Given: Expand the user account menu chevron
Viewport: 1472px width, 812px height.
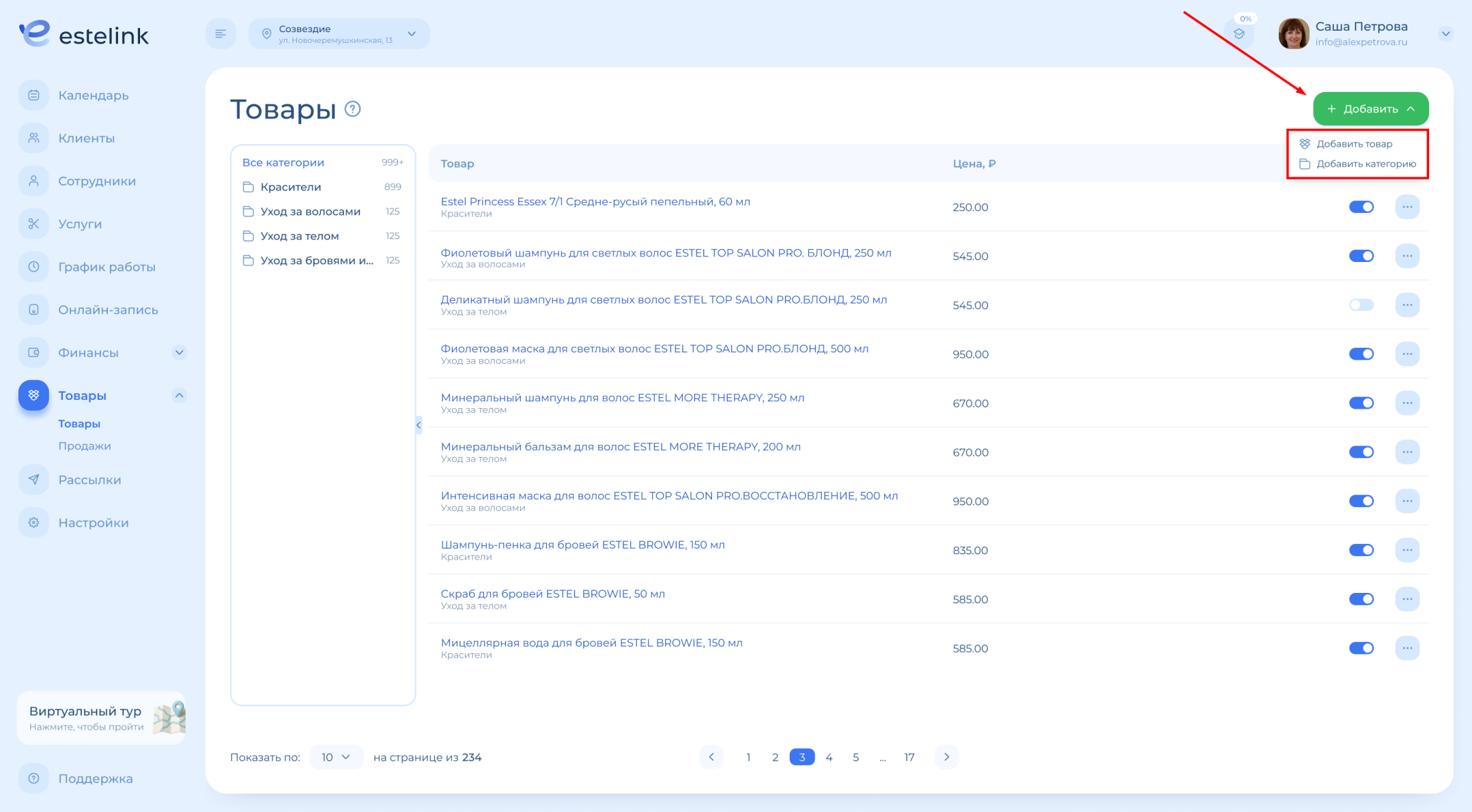Looking at the screenshot, I should (1445, 33).
